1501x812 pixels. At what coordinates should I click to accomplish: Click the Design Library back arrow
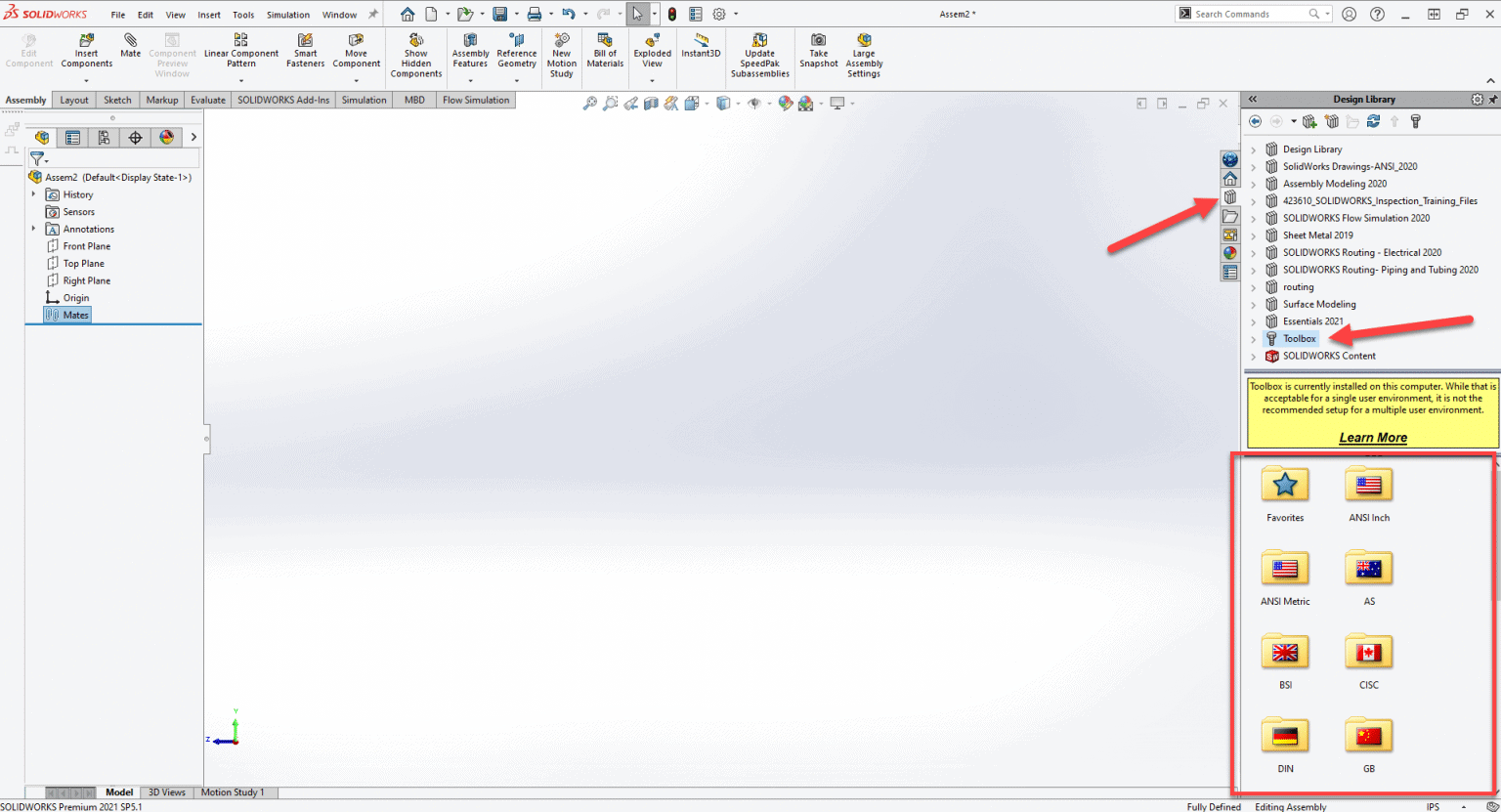click(x=1256, y=121)
